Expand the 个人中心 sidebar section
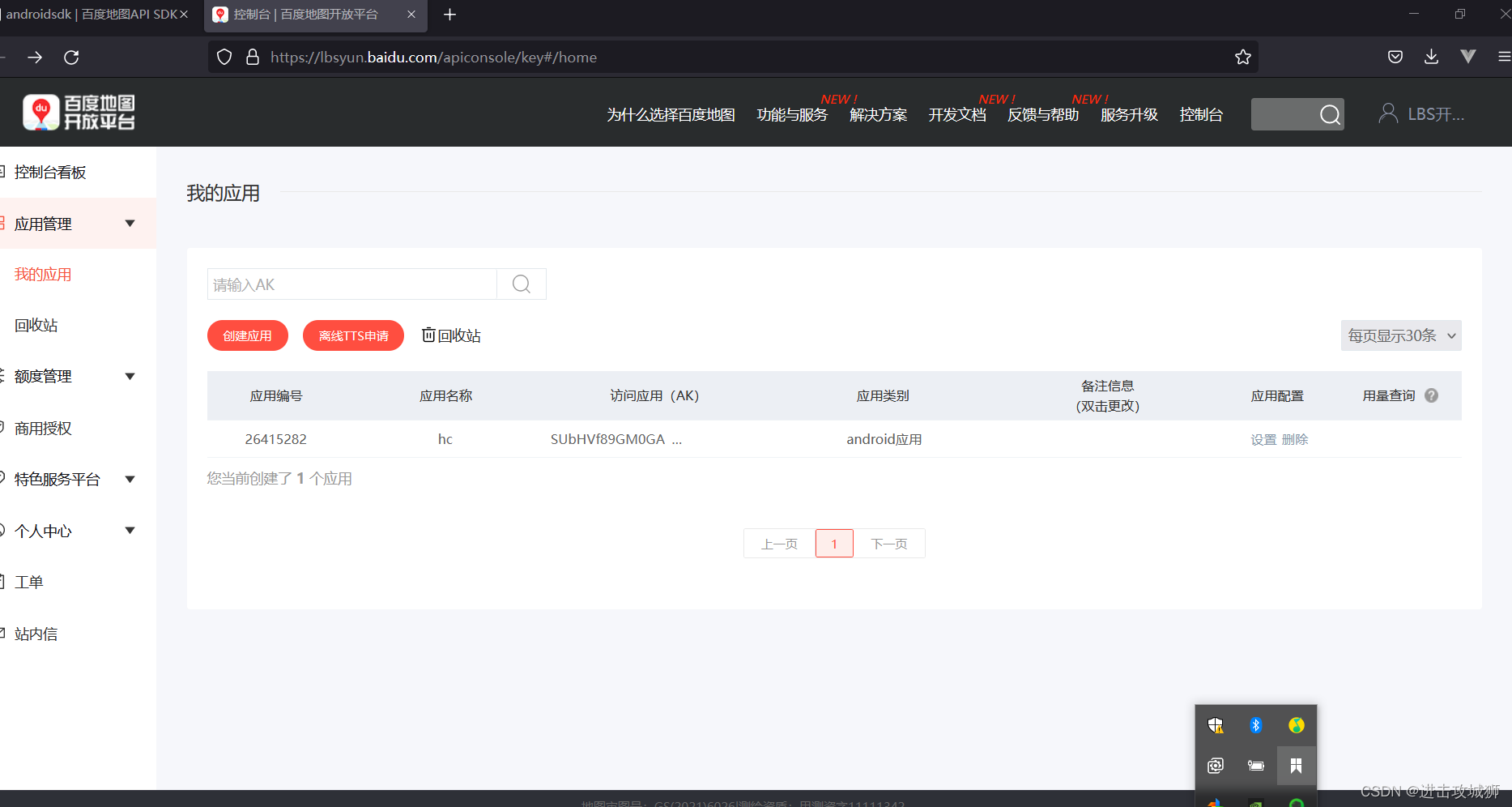 point(130,531)
